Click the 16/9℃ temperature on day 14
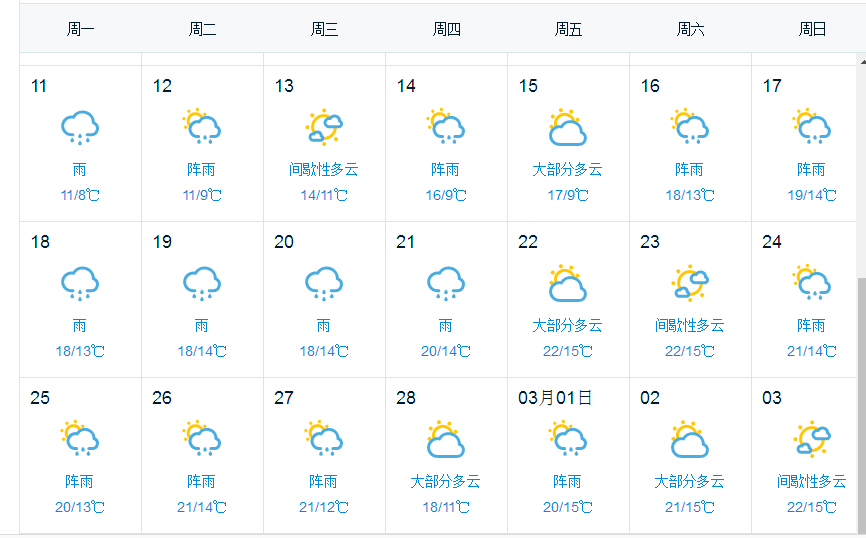The height and width of the screenshot is (538, 866). [x=446, y=195]
